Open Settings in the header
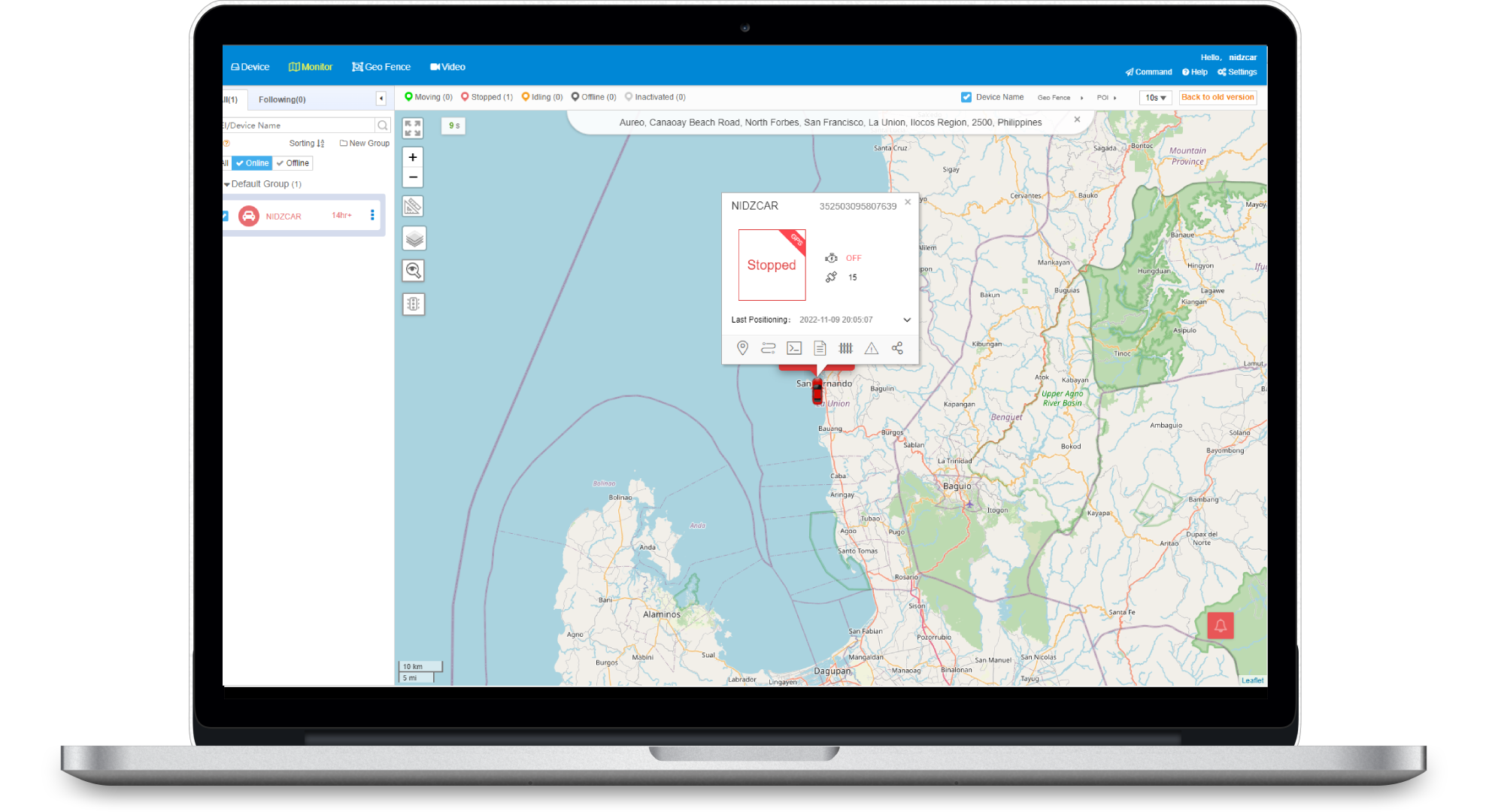1489x812 pixels. point(1237,72)
